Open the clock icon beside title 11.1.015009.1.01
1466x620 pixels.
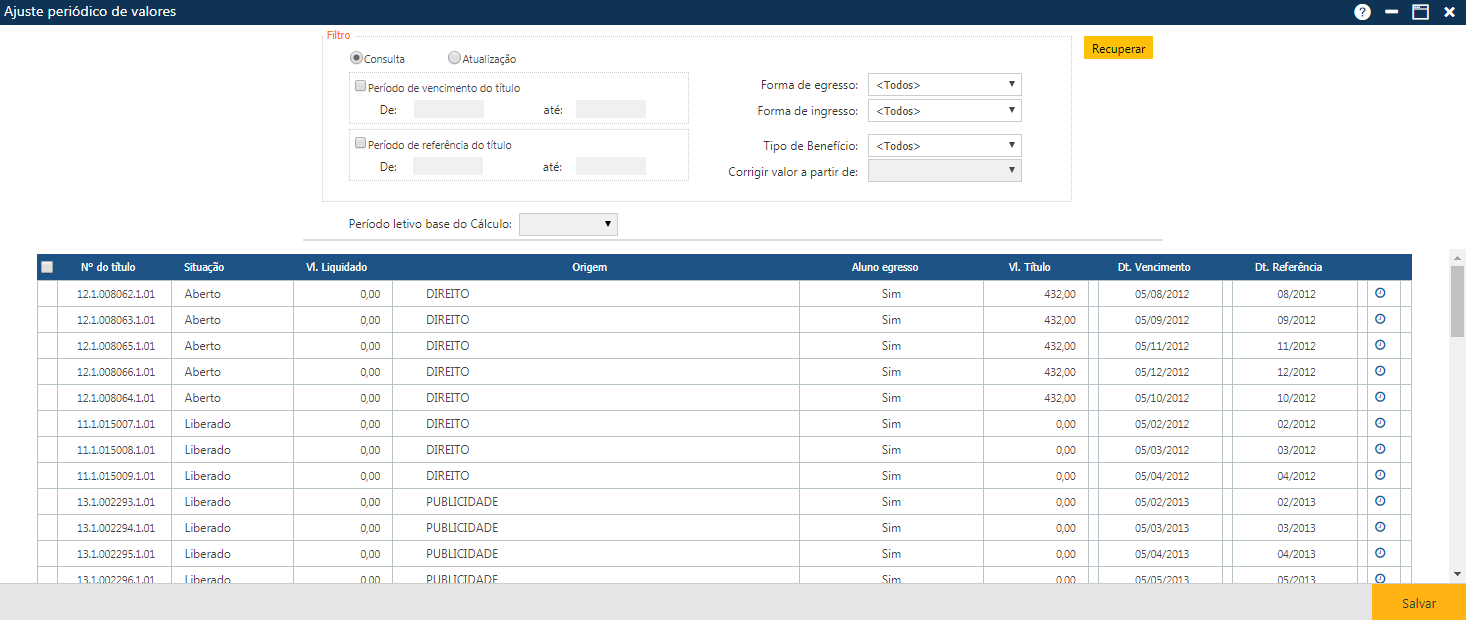coord(1380,475)
